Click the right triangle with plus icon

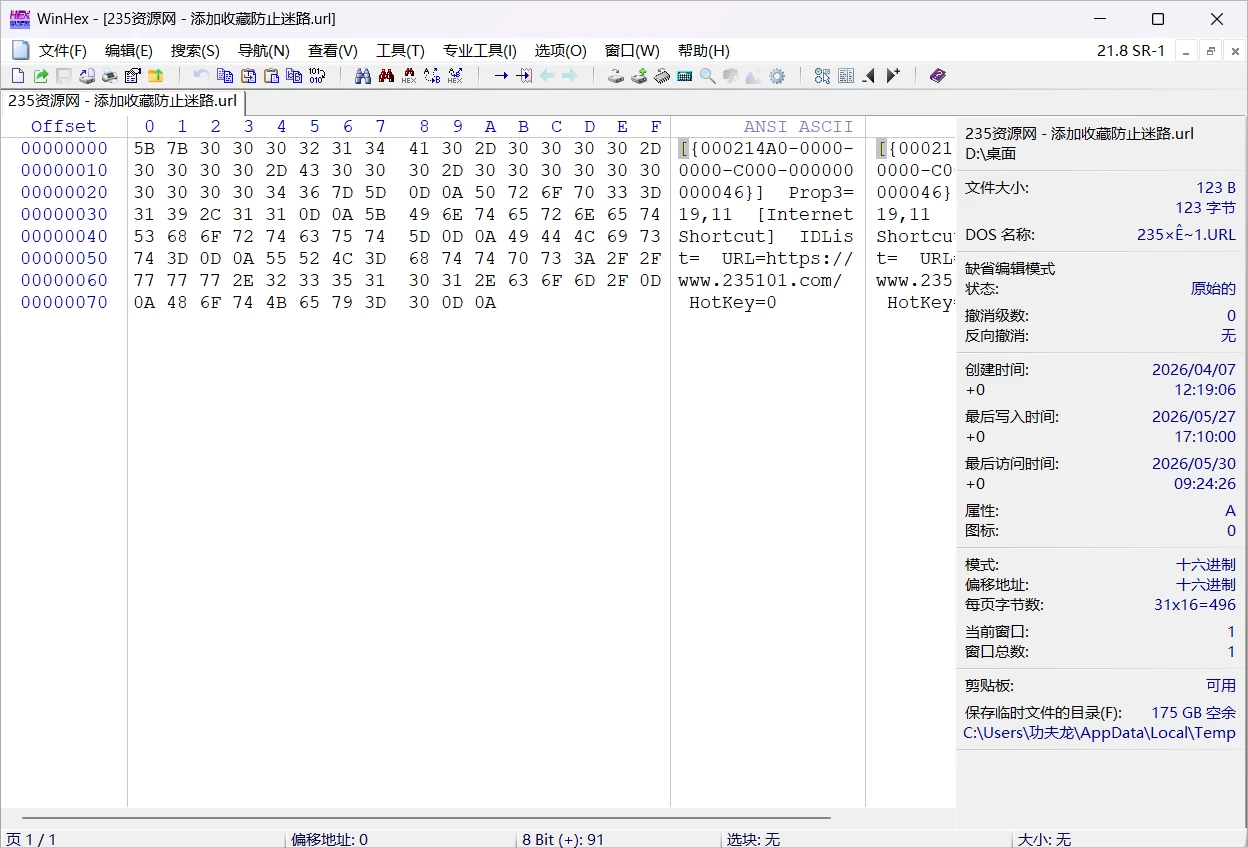pos(893,76)
